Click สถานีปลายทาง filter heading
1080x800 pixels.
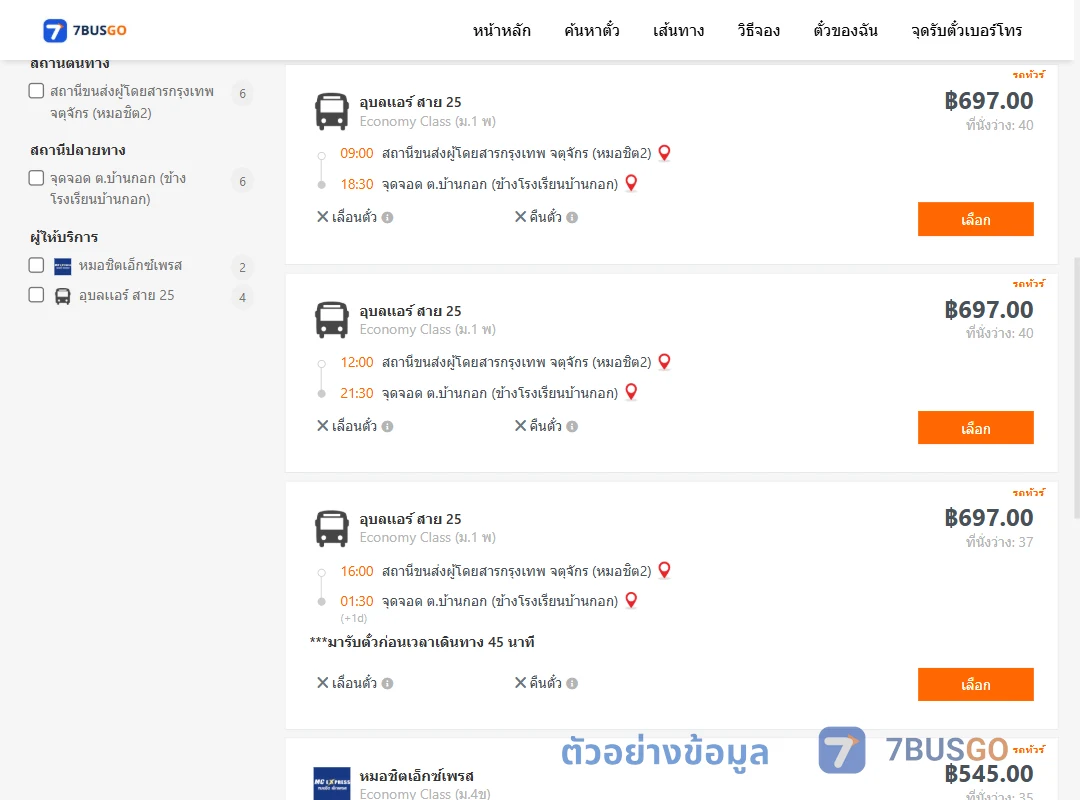78,150
